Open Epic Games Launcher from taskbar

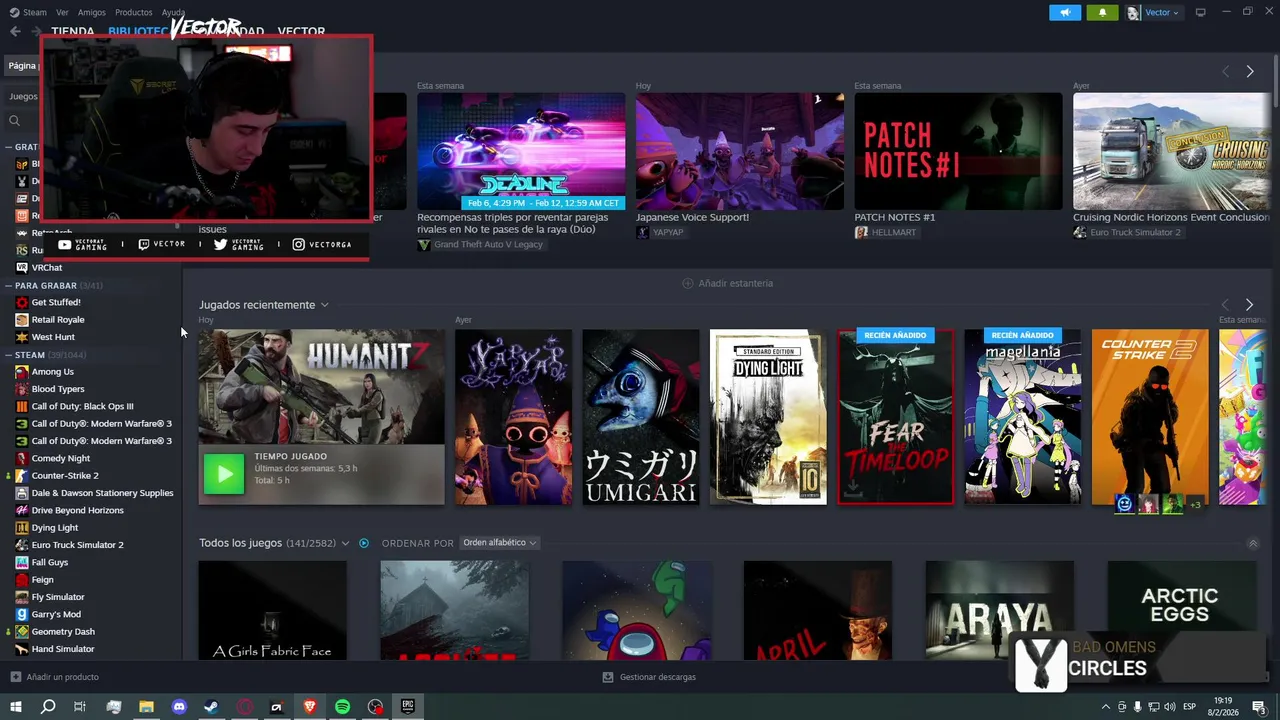click(408, 707)
